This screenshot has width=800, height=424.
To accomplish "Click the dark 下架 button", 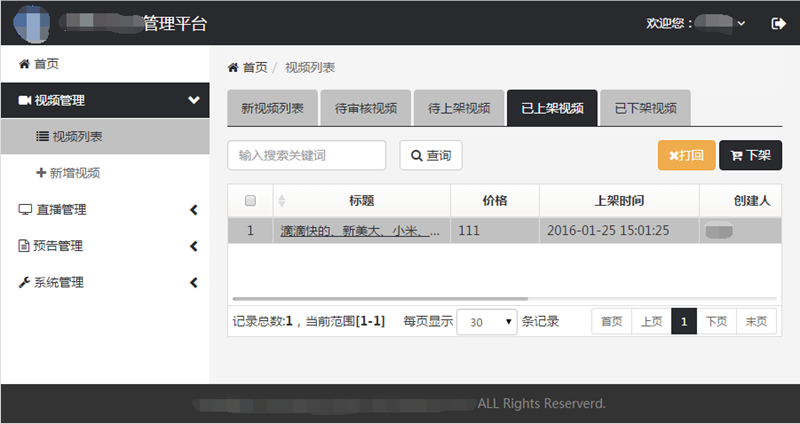I will click(751, 155).
